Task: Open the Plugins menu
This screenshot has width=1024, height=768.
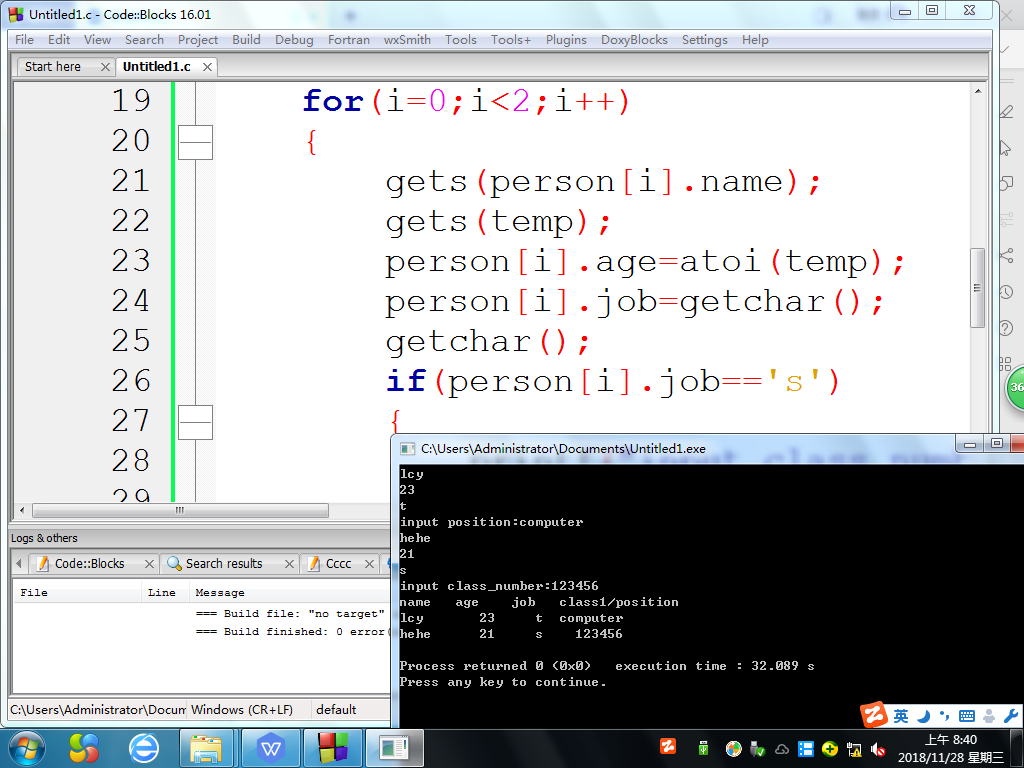Action: tap(566, 40)
